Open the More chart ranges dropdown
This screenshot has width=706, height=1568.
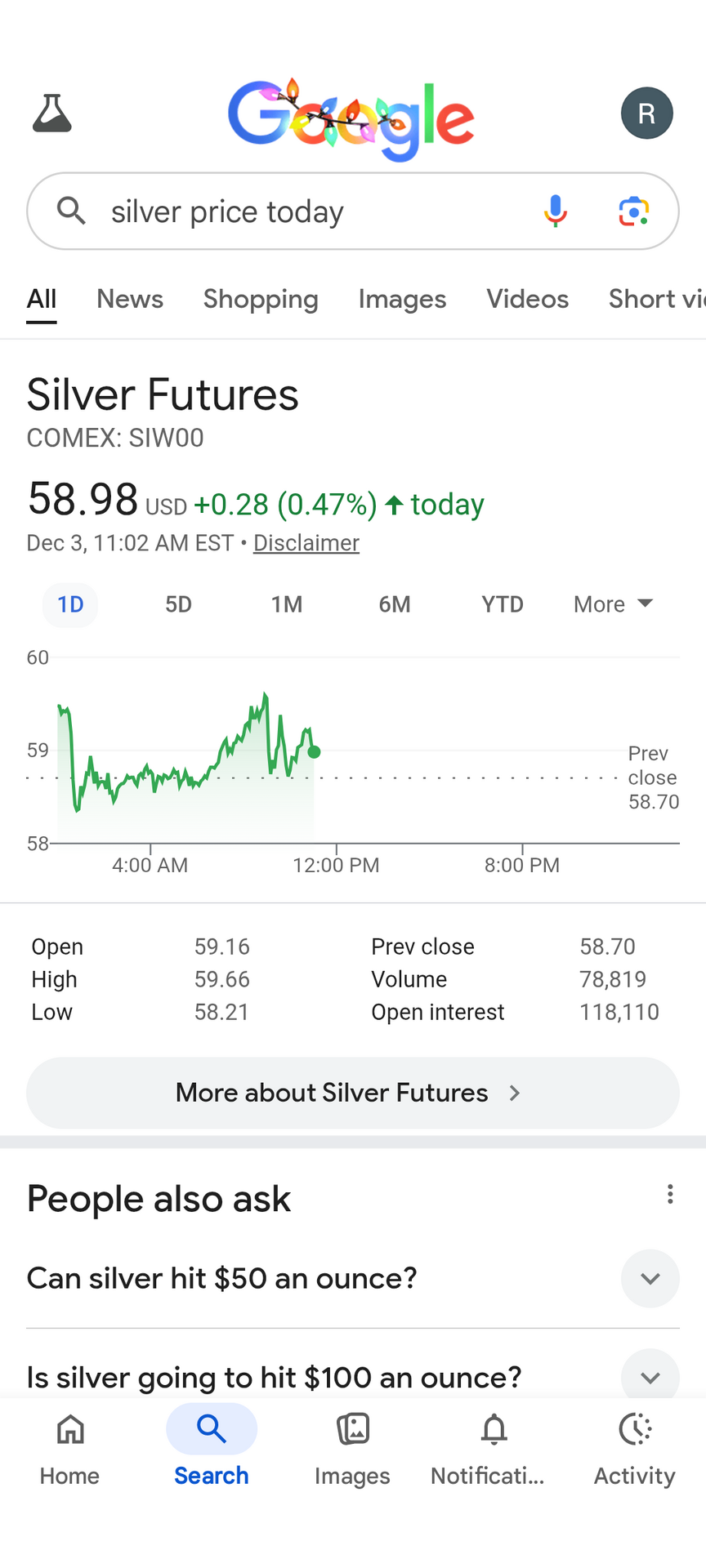point(613,604)
